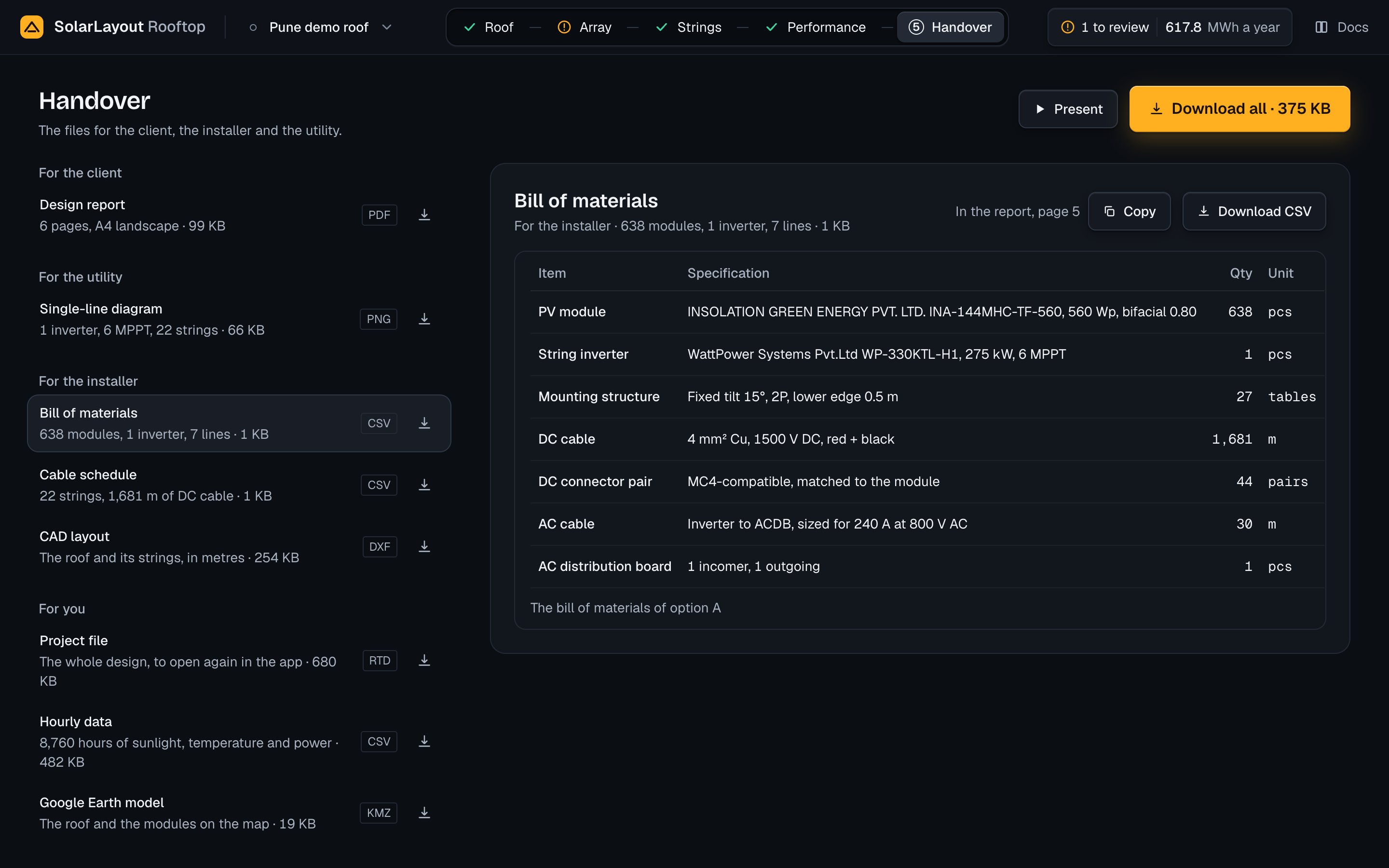Screen dimensions: 1389x868
Task: Select the CAD layout file row
Action: pos(239,546)
